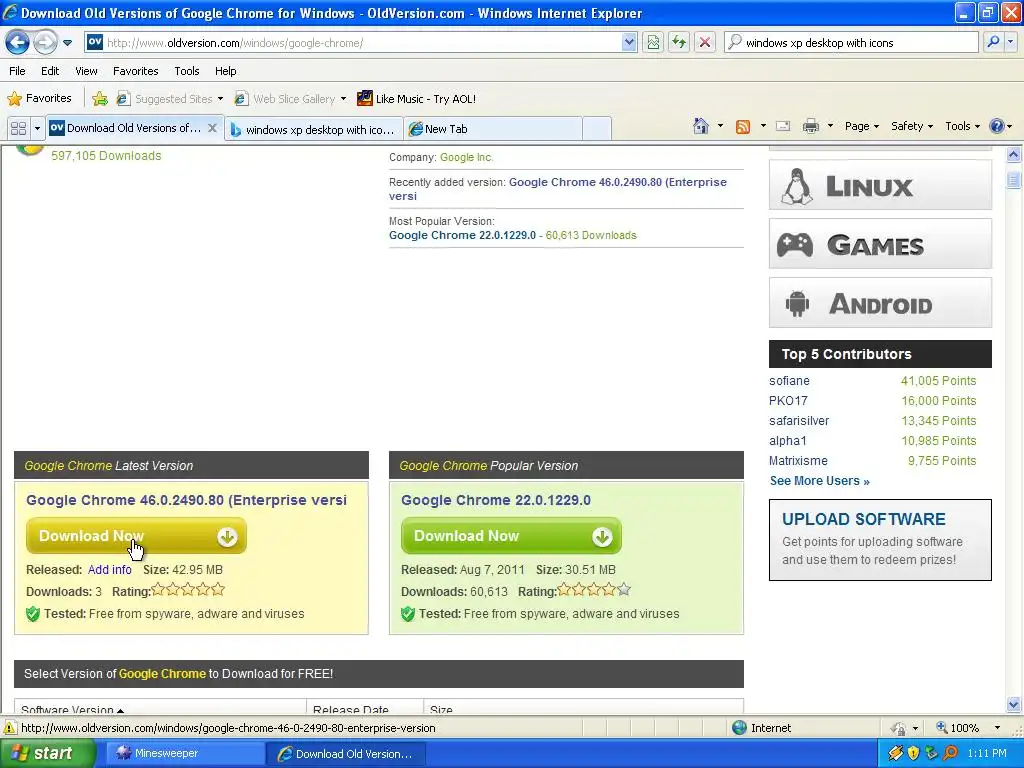Expand the address bar history dropdown
This screenshot has height=768, width=1024.
(x=629, y=43)
